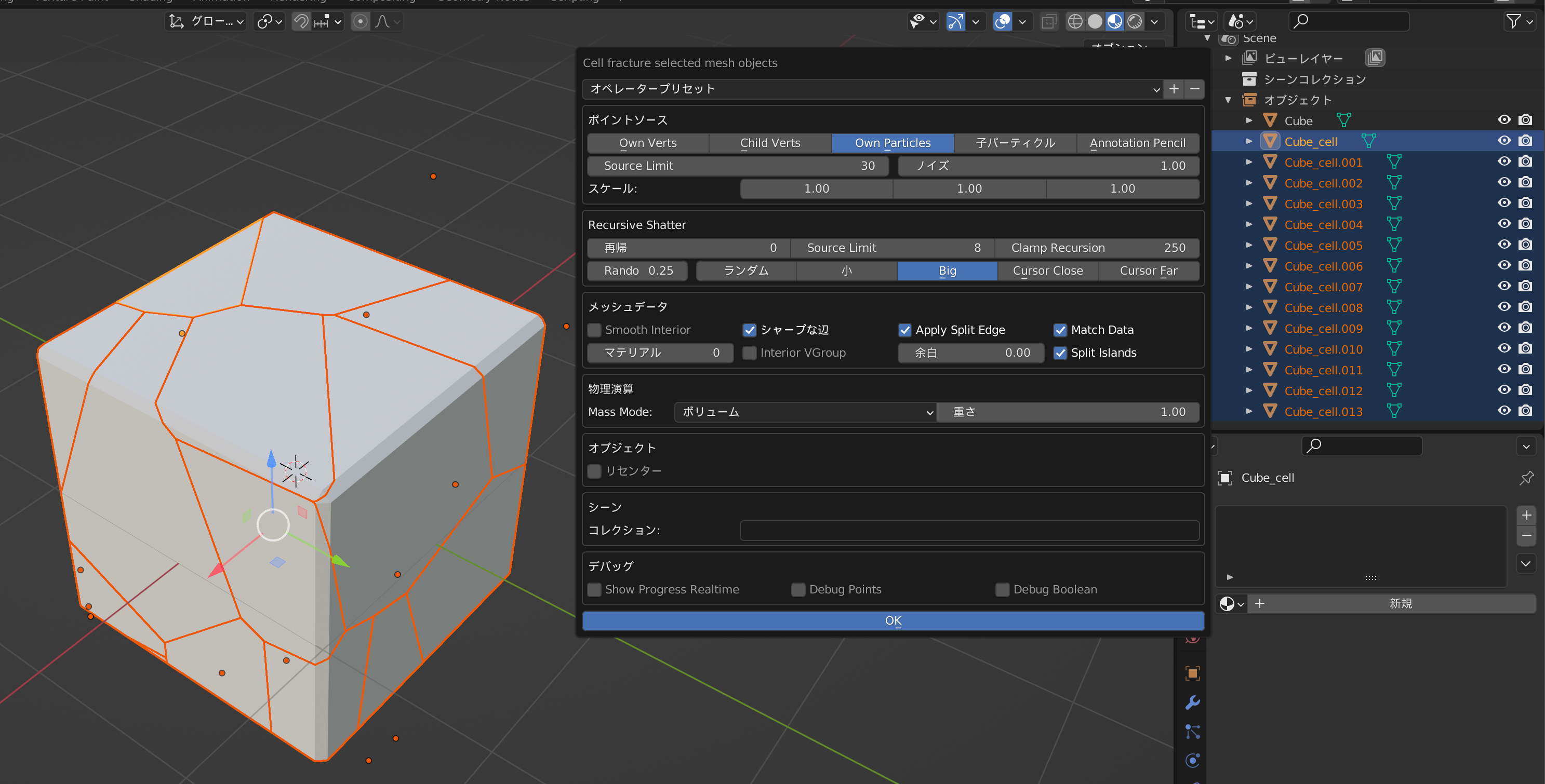1545x784 pixels.
Task: Click the 新規 new material button
Action: point(1400,604)
